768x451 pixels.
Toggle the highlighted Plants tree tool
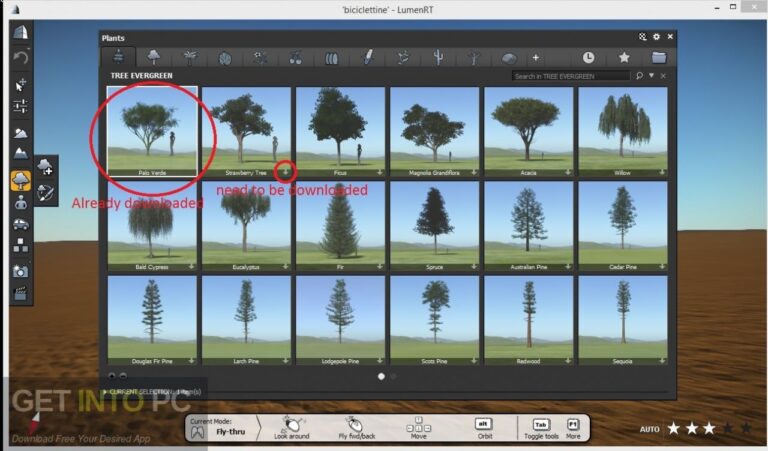pyautogui.click(x=21, y=181)
